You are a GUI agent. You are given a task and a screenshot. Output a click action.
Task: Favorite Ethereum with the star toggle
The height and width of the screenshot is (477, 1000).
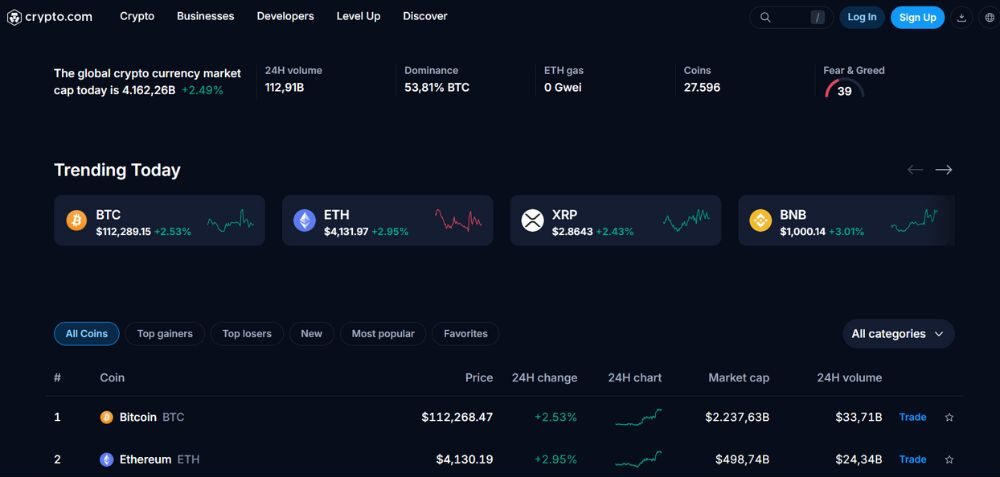coord(949,460)
